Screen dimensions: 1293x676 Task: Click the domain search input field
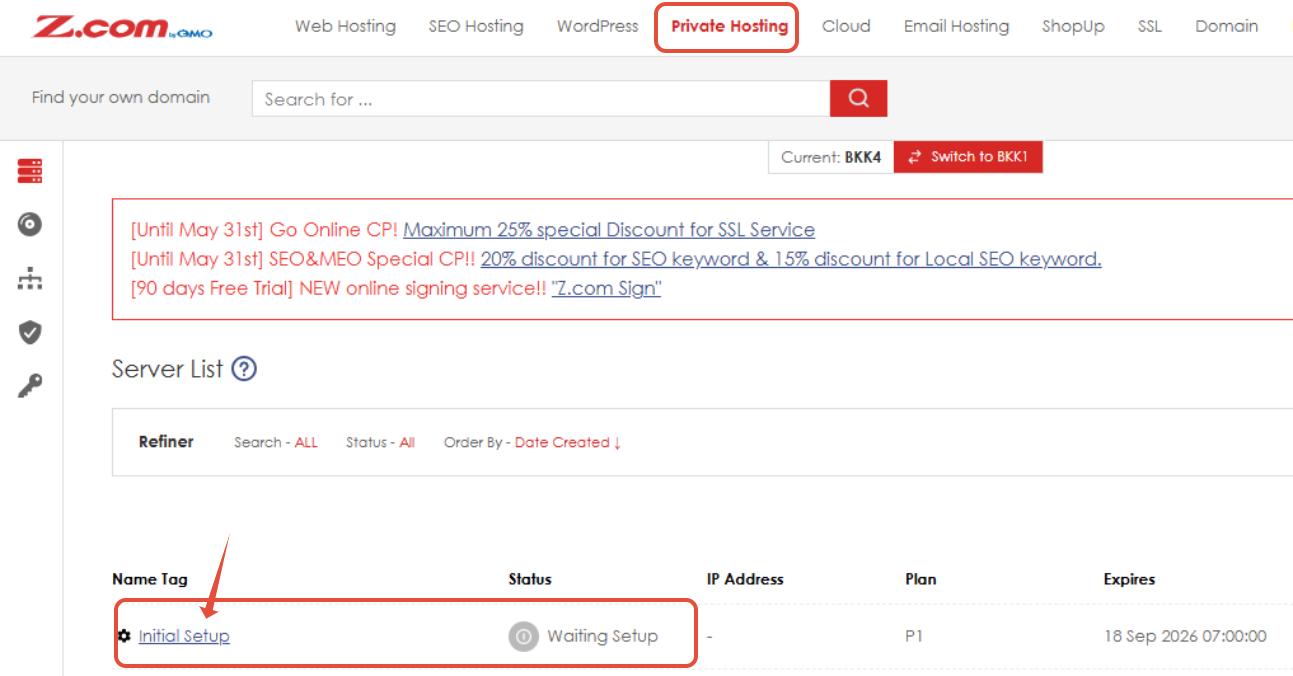[x=541, y=99]
